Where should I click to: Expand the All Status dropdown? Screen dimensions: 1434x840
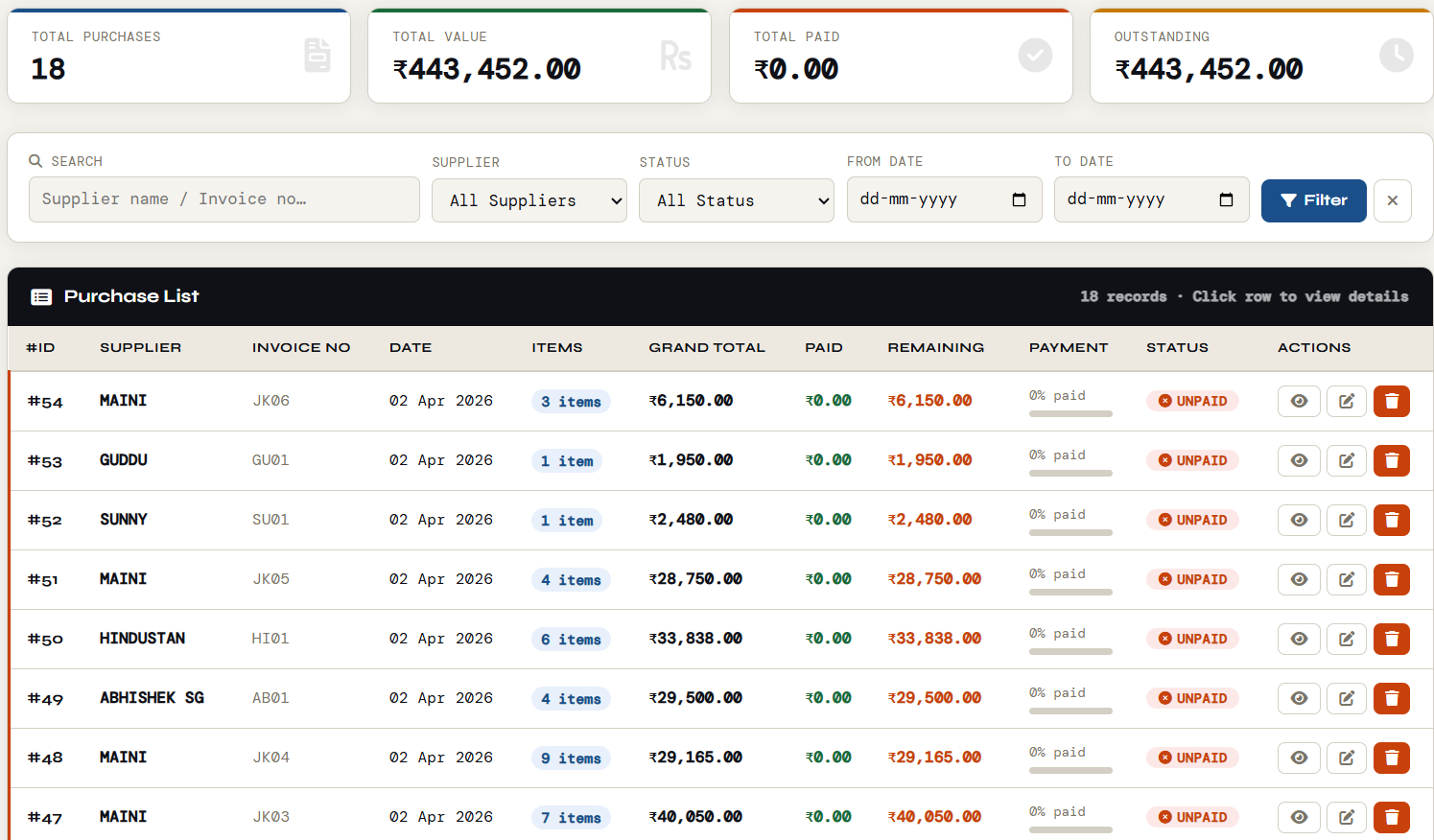[x=736, y=200]
